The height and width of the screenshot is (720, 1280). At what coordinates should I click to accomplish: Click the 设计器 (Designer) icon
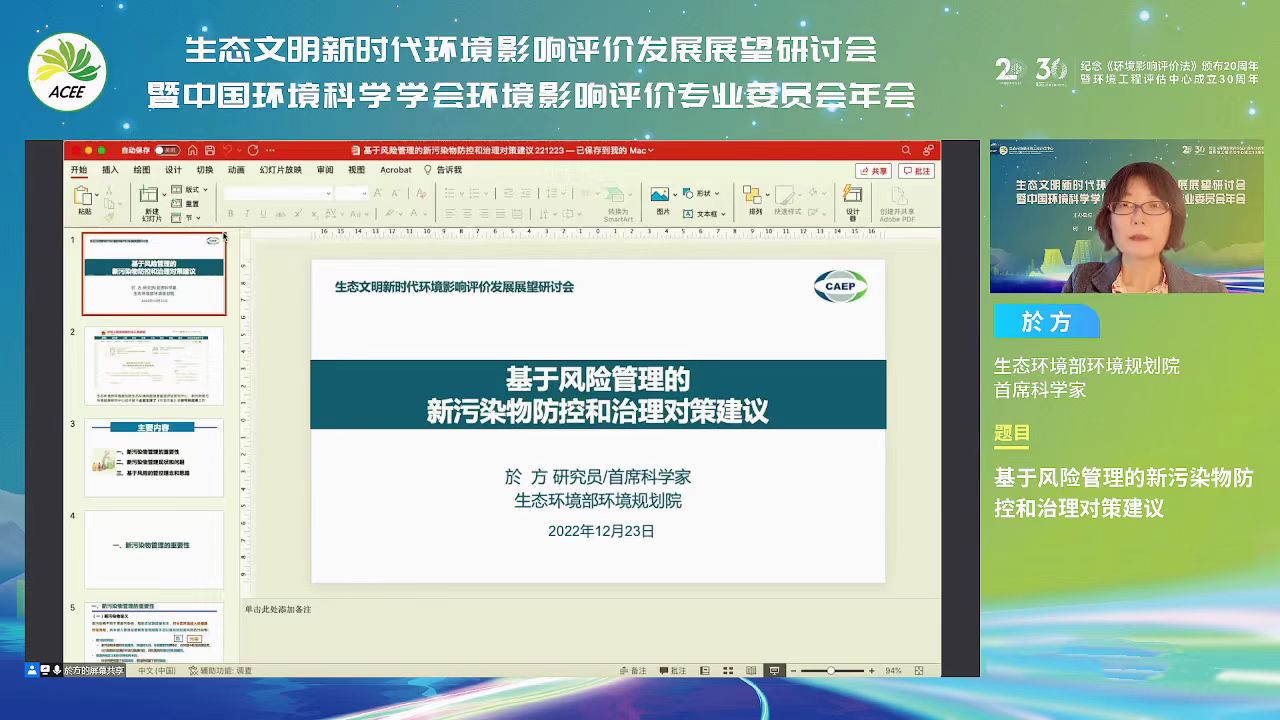pyautogui.click(x=853, y=194)
